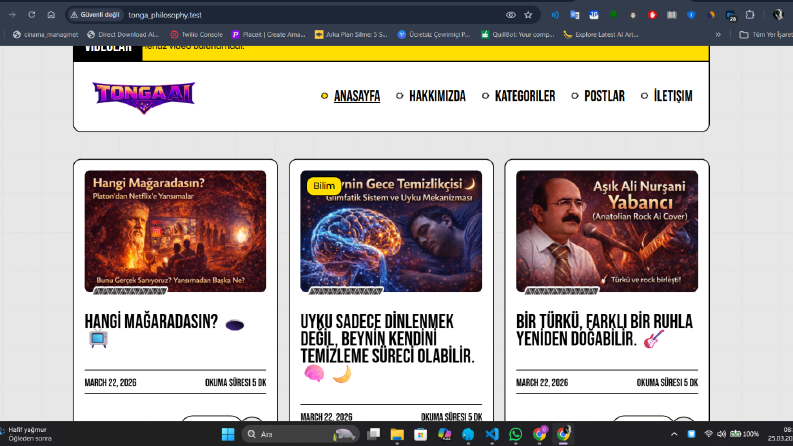Open the cinama_managmet bookmark
This screenshot has width=793, height=446.
click(x=46, y=34)
